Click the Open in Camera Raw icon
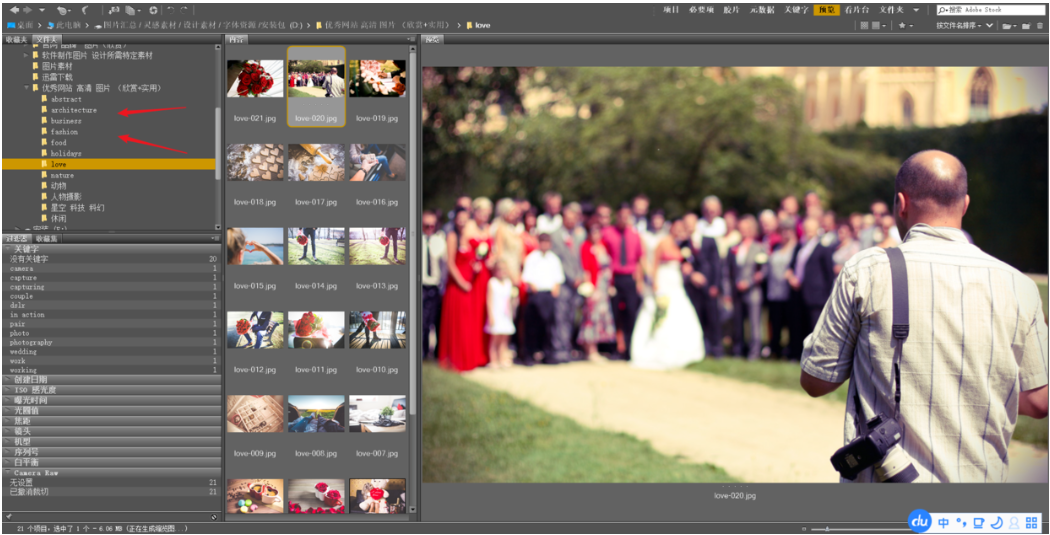The height and width of the screenshot is (535, 1050). 153,10
